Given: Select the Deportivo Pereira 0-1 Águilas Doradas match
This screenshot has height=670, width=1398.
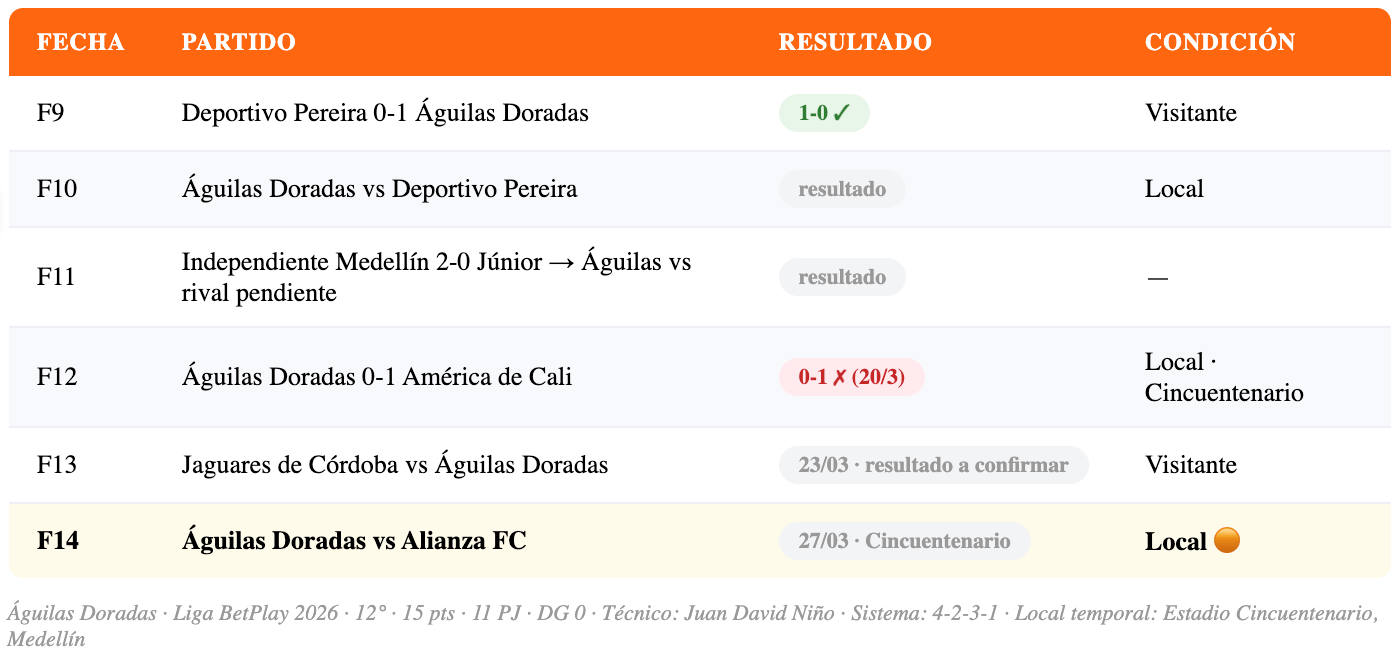Looking at the screenshot, I should coord(385,113).
